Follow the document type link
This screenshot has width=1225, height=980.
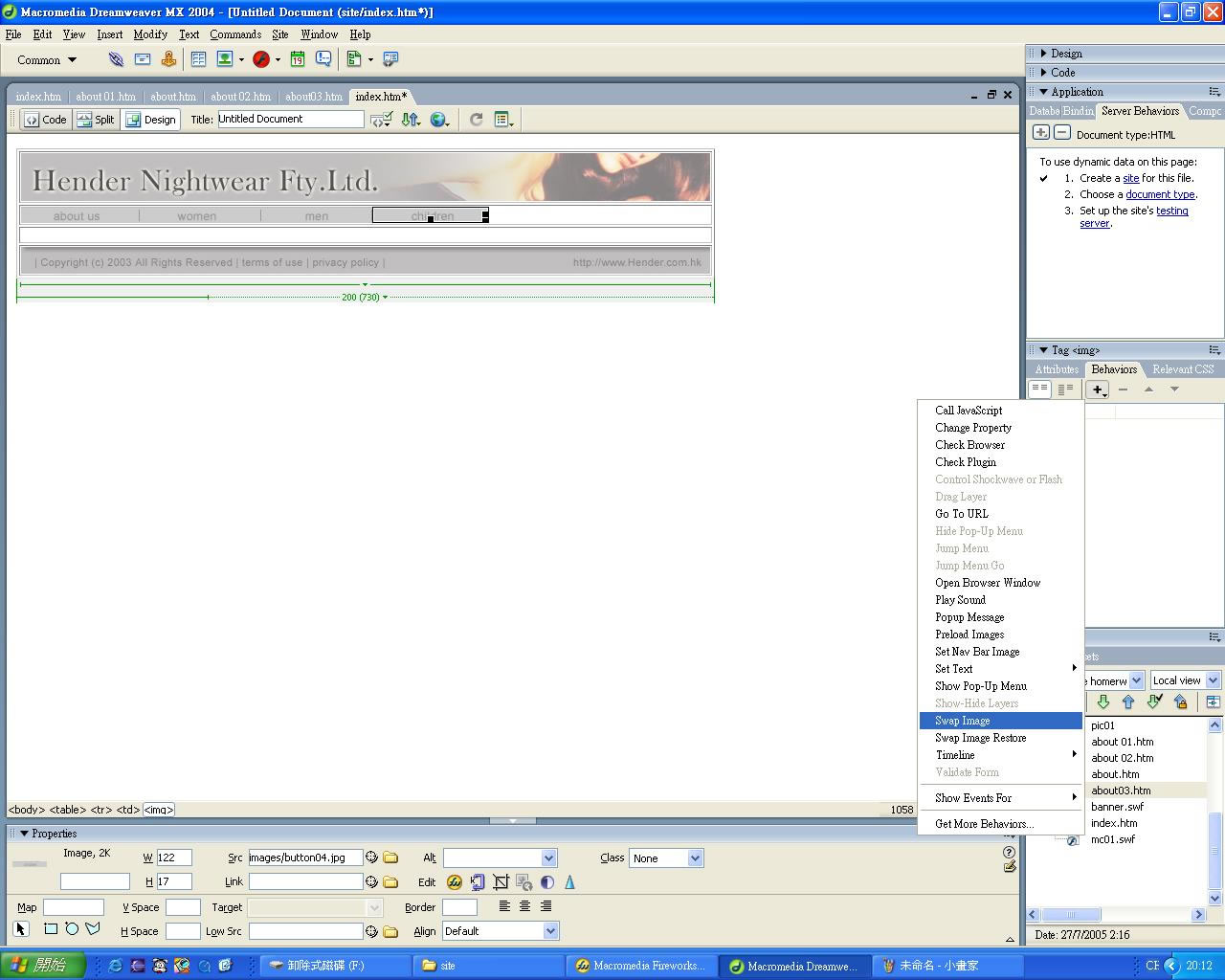click(1160, 194)
